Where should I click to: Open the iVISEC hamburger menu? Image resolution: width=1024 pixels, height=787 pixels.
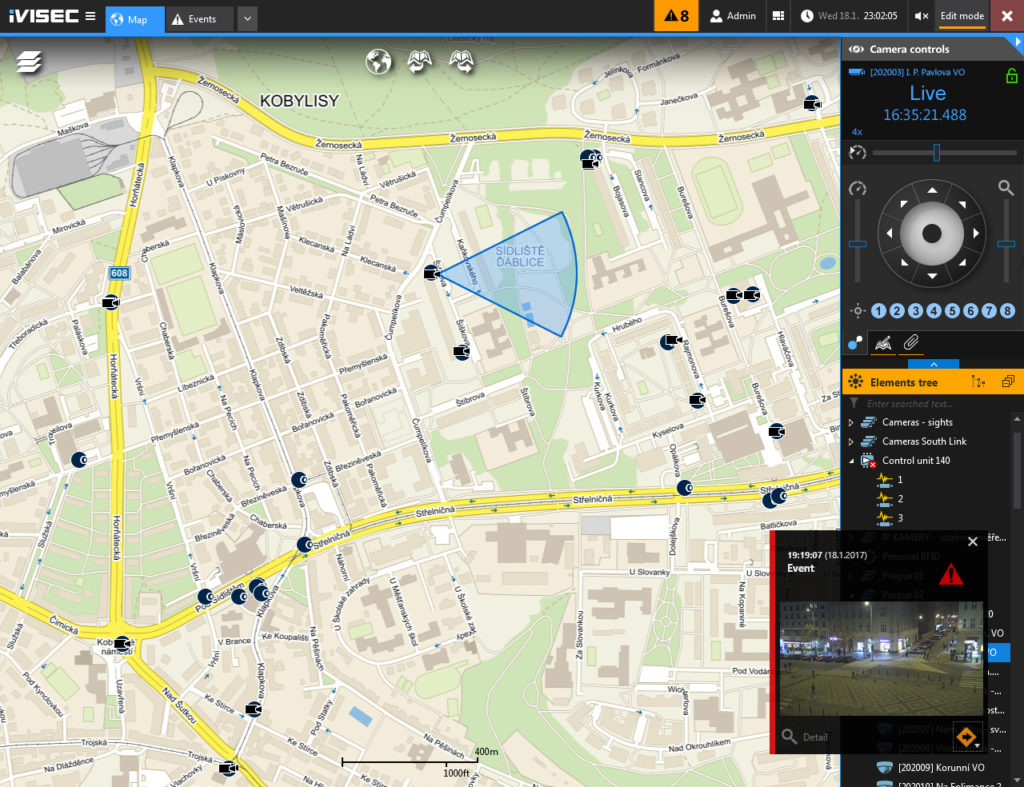click(90, 16)
